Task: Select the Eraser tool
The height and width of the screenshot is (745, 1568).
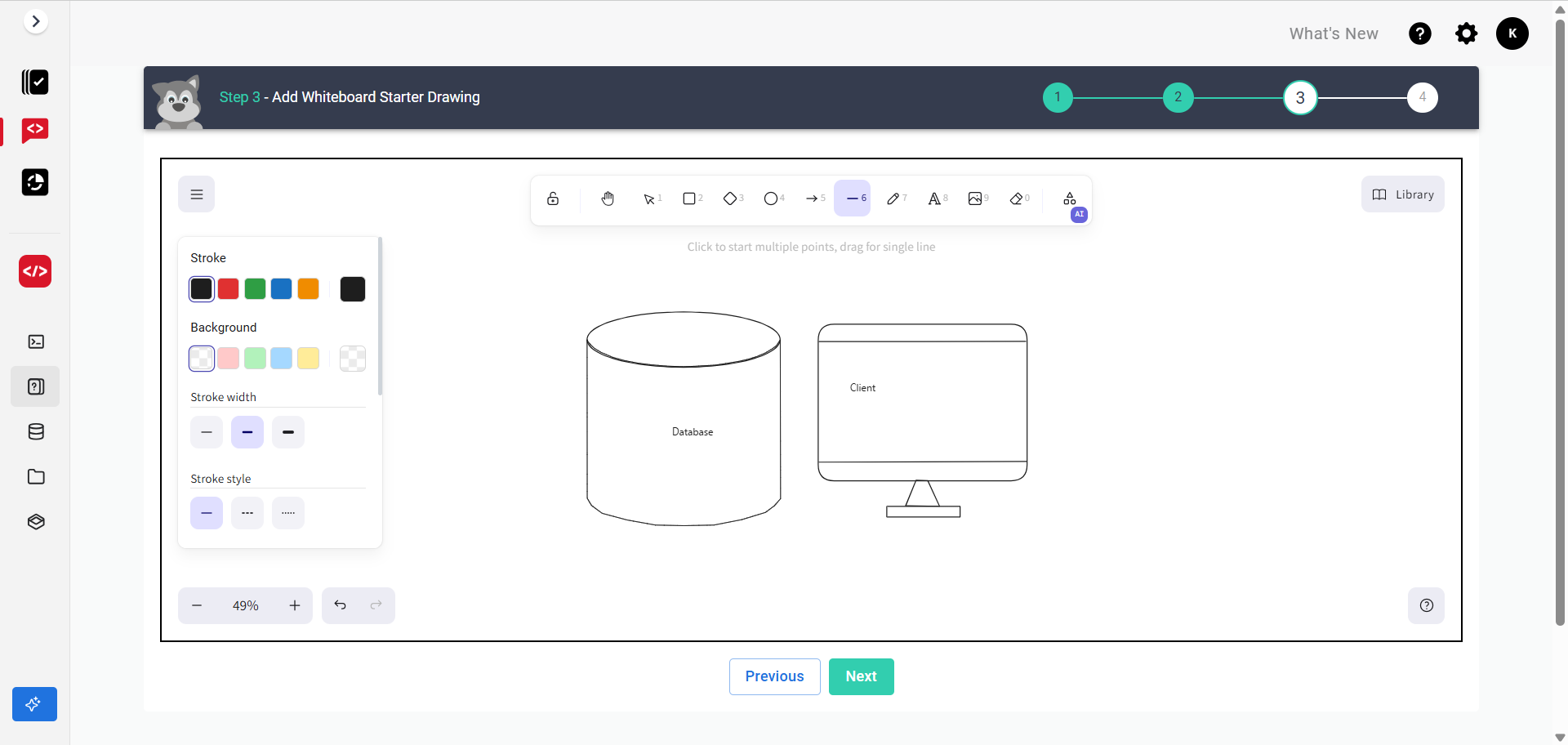Action: click(1017, 199)
